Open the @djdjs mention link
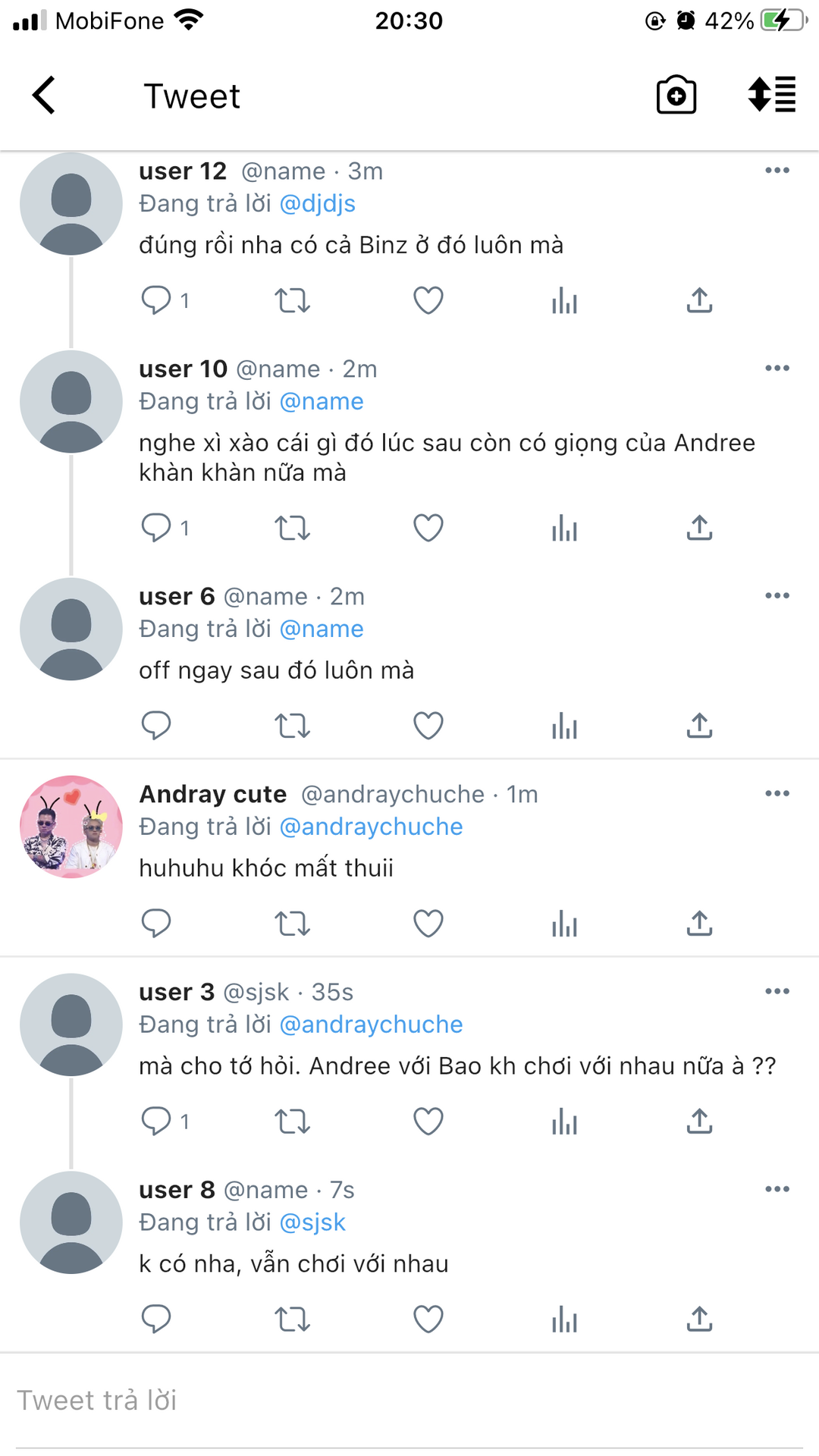This screenshot has height=1456, width=819. pyautogui.click(x=317, y=204)
